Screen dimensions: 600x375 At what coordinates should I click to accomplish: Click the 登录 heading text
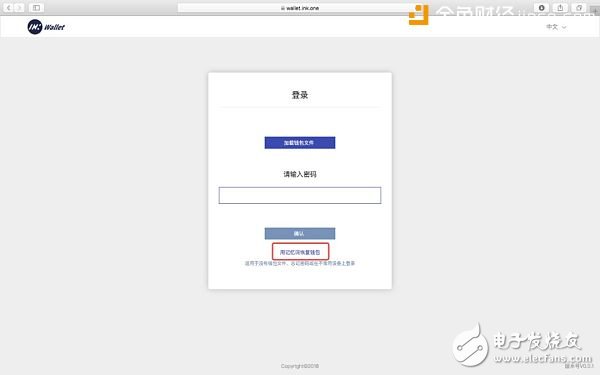(300, 95)
